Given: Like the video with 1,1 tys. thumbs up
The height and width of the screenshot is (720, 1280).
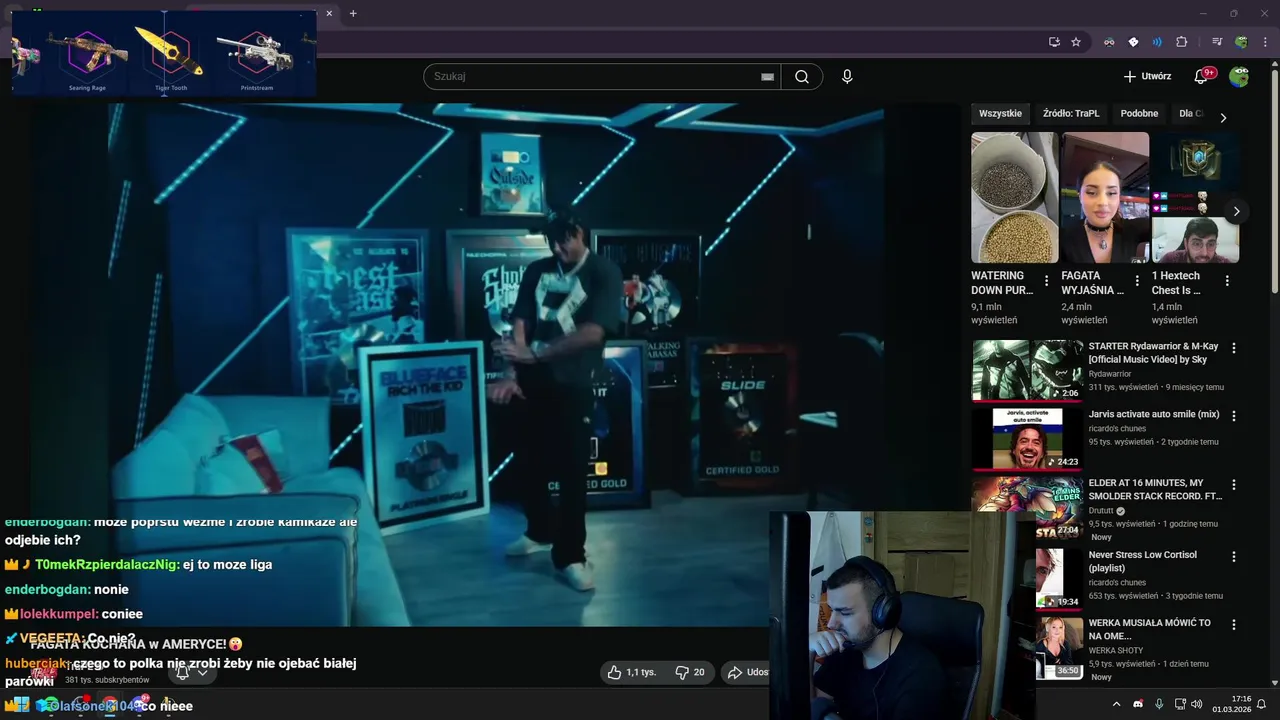Looking at the screenshot, I should click(632, 672).
